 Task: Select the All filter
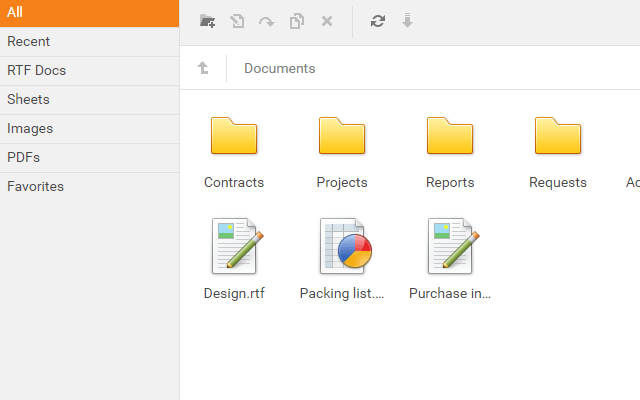pos(90,13)
